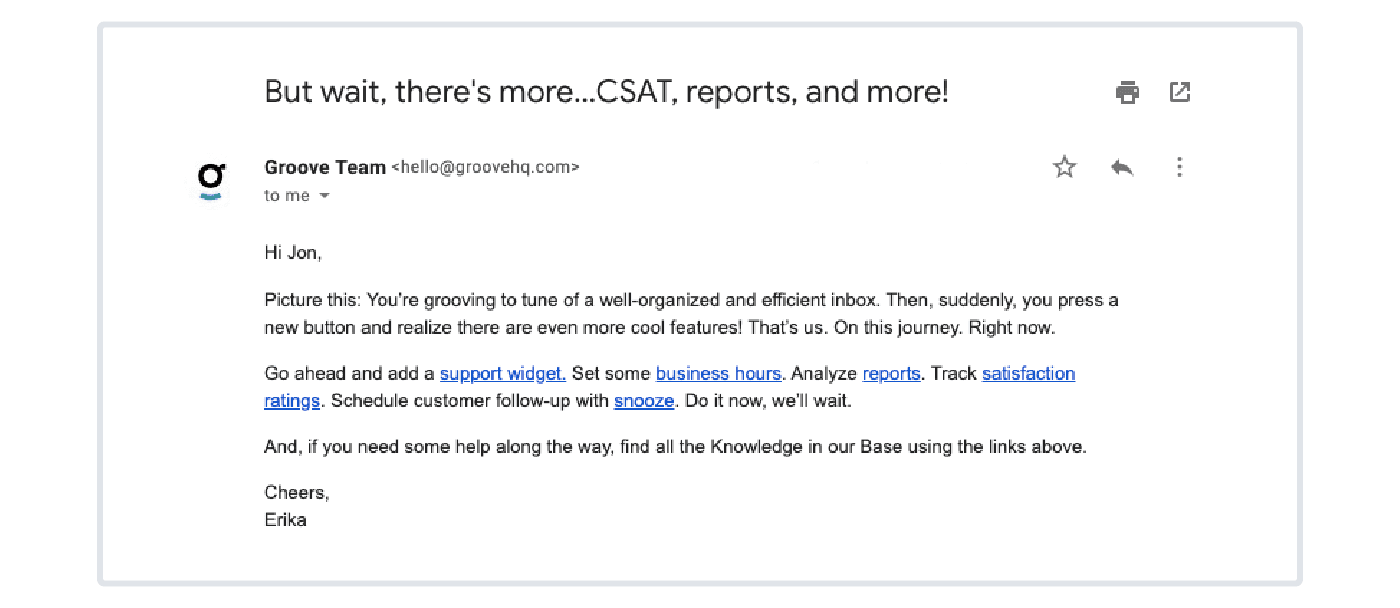The image size is (1400, 608).
Task: Visit the "reports" hyperlink
Action: pos(891,374)
